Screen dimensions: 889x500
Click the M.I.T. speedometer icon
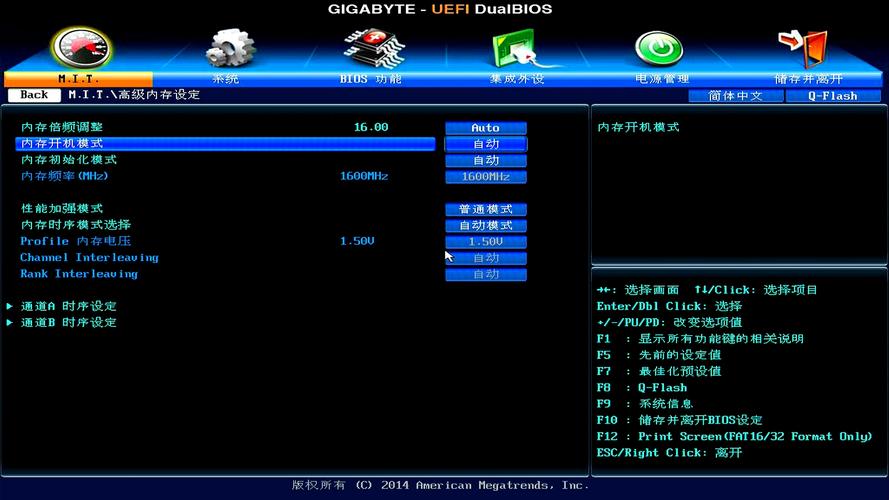(82, 49)
